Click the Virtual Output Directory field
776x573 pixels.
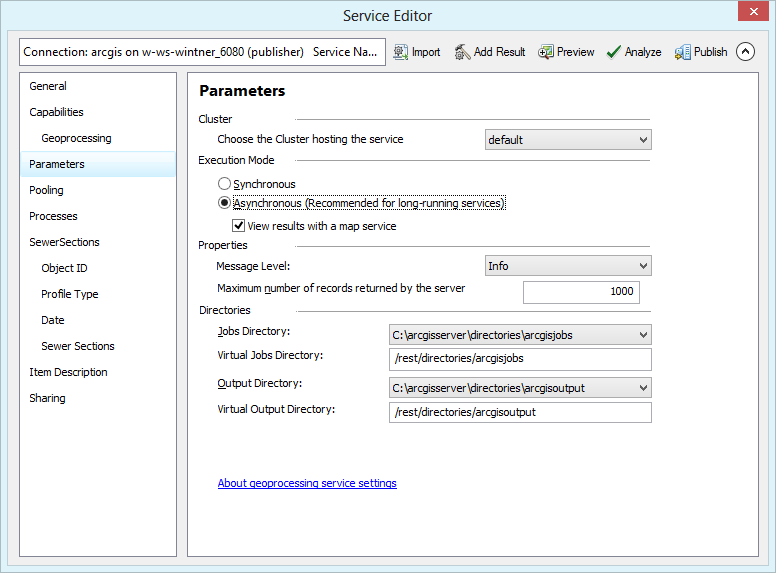(520, 412)
